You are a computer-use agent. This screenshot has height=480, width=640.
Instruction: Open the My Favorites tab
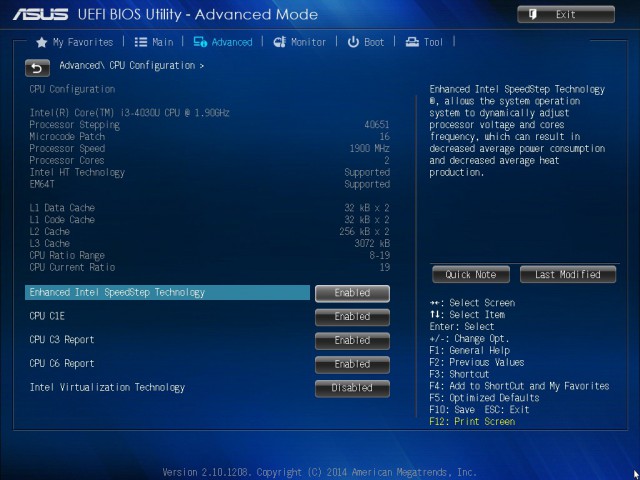[x=75, y=42]
